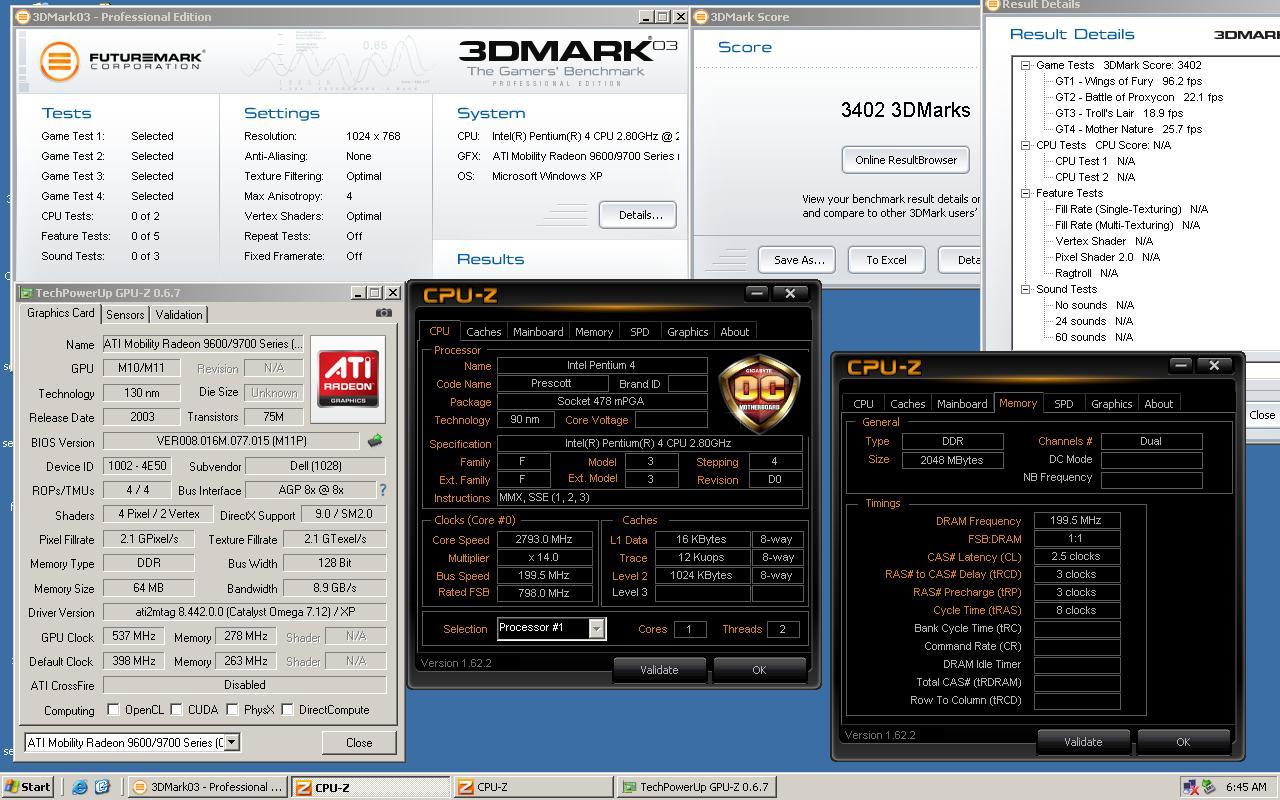
Task: Open the Windows Start menu
Action: [28, 787]
